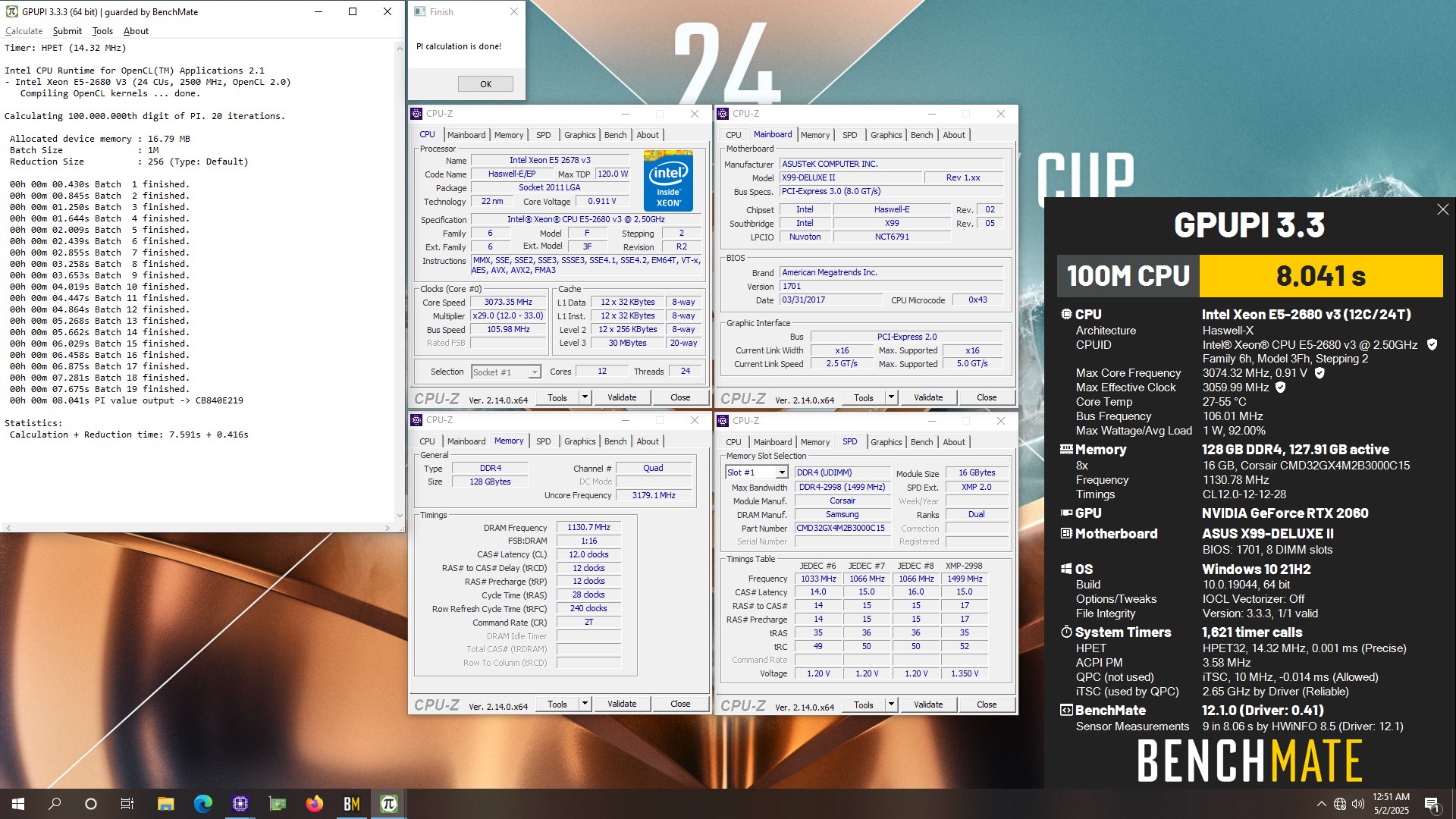This screenshot has width=1456, height=819.
Task: Open File Explorer from taskbar
Action: (165, 804)
